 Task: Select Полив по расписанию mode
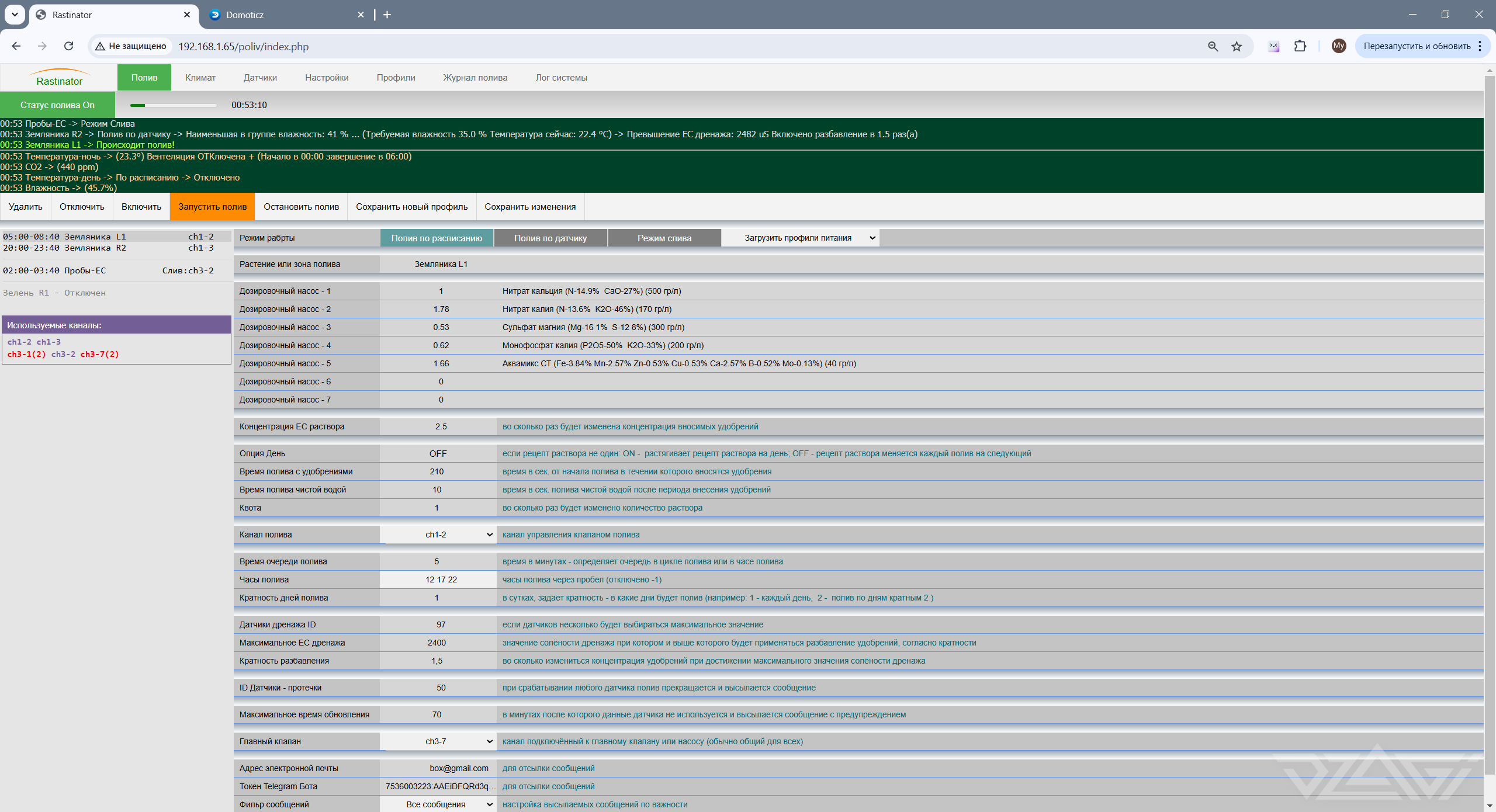tap(437, 238)
